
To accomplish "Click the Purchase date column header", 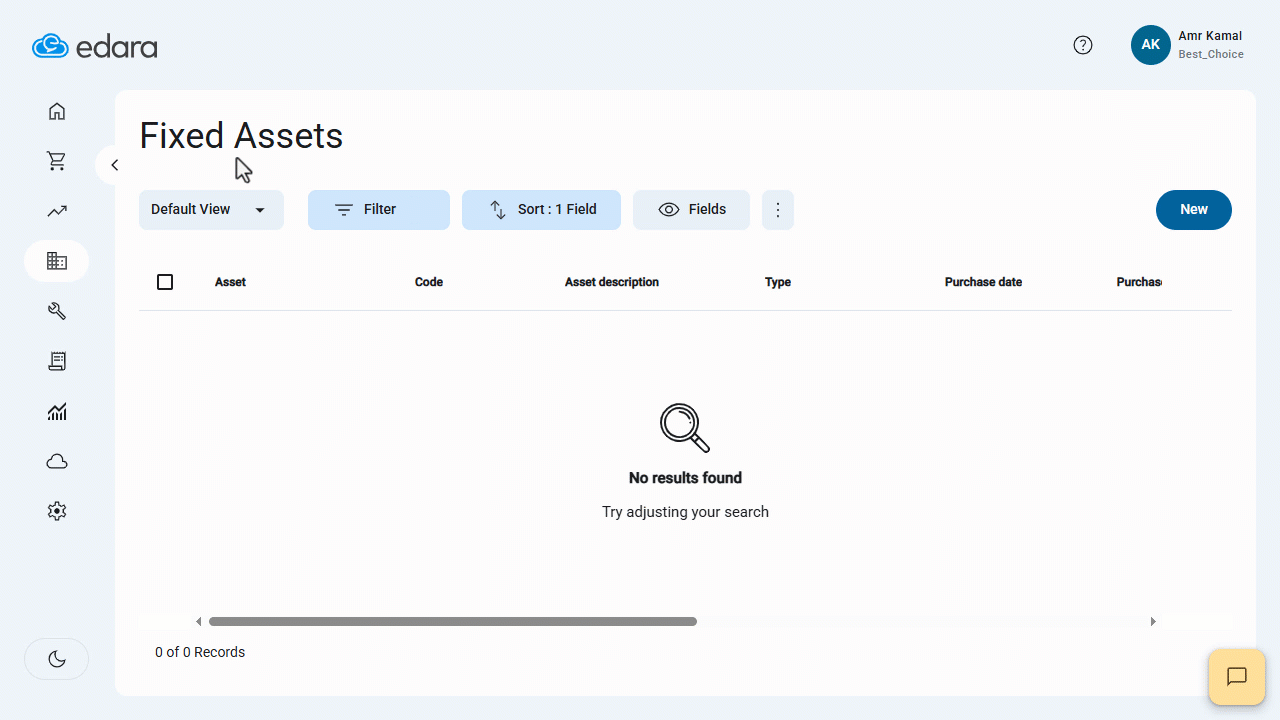I will point(983,282).
